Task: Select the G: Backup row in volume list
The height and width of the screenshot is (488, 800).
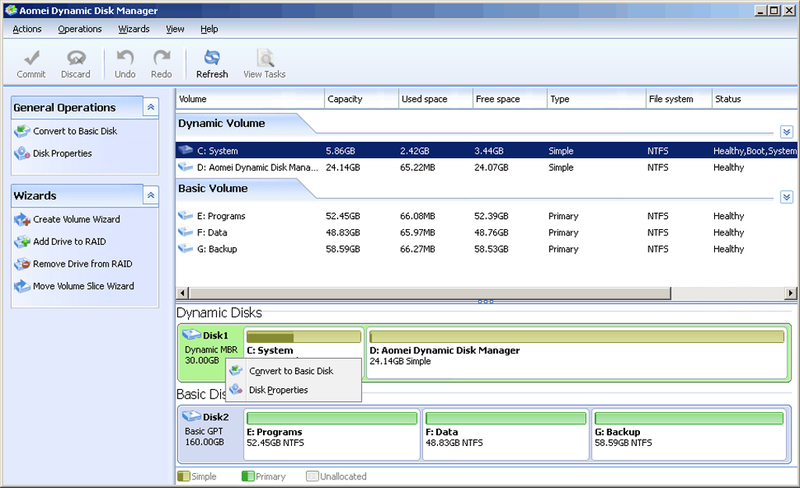Action: (x=486, y=249)
